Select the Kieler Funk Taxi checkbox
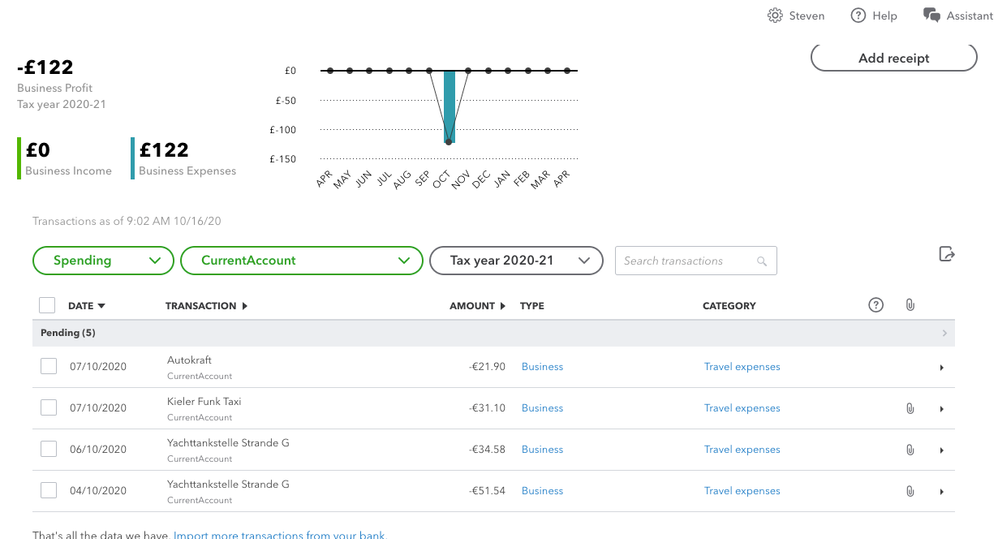998x539 pixels. click(49, 408)
